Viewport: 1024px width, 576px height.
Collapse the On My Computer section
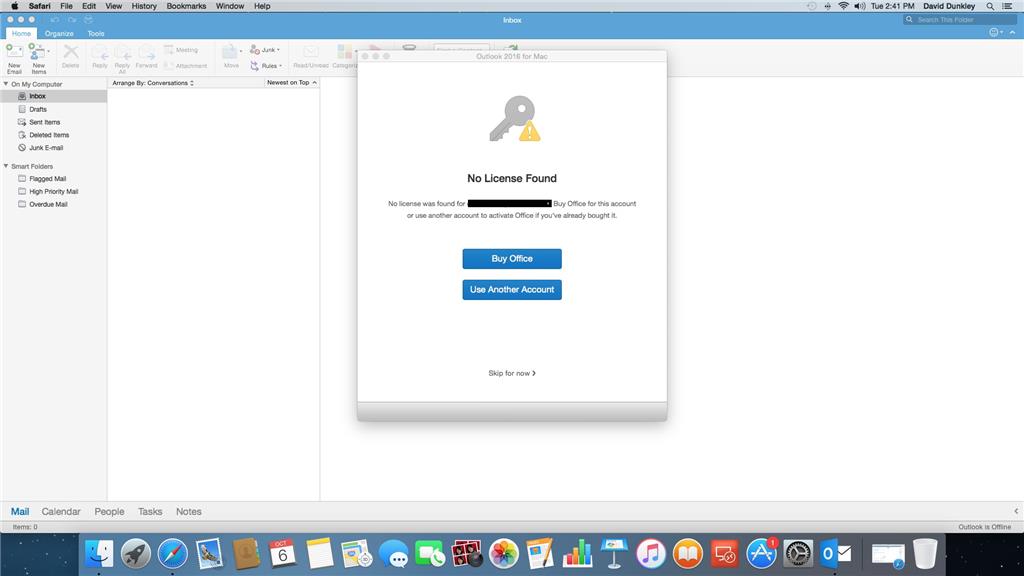pos(6,84)
